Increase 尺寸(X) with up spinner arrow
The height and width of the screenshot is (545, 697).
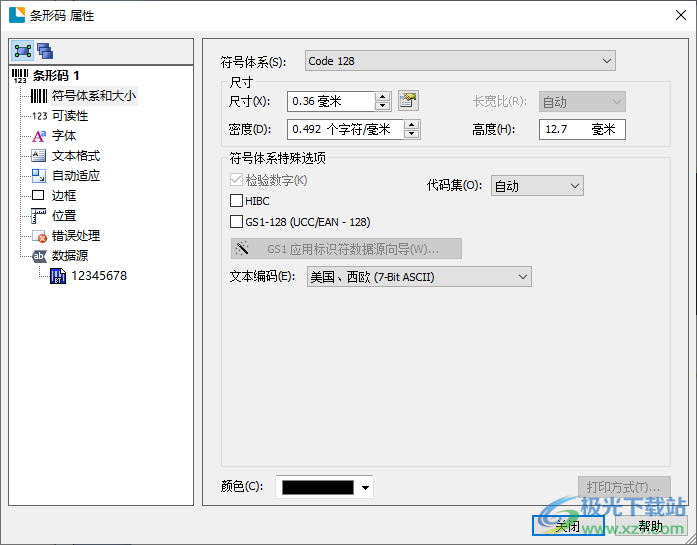382,96
